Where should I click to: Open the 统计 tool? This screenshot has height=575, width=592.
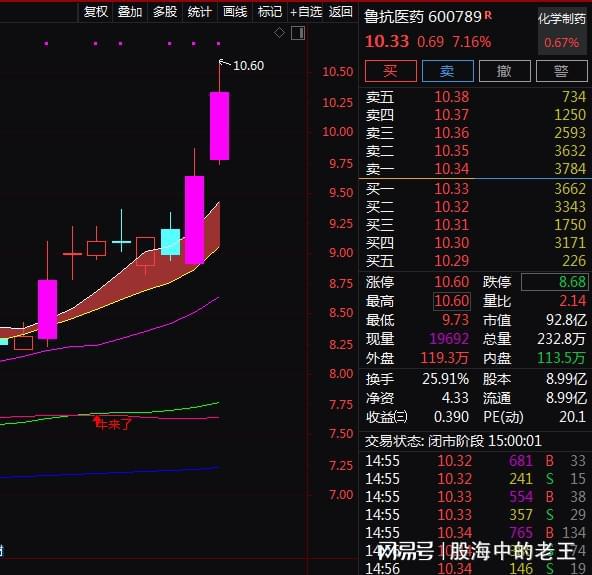tap(200, 12)
